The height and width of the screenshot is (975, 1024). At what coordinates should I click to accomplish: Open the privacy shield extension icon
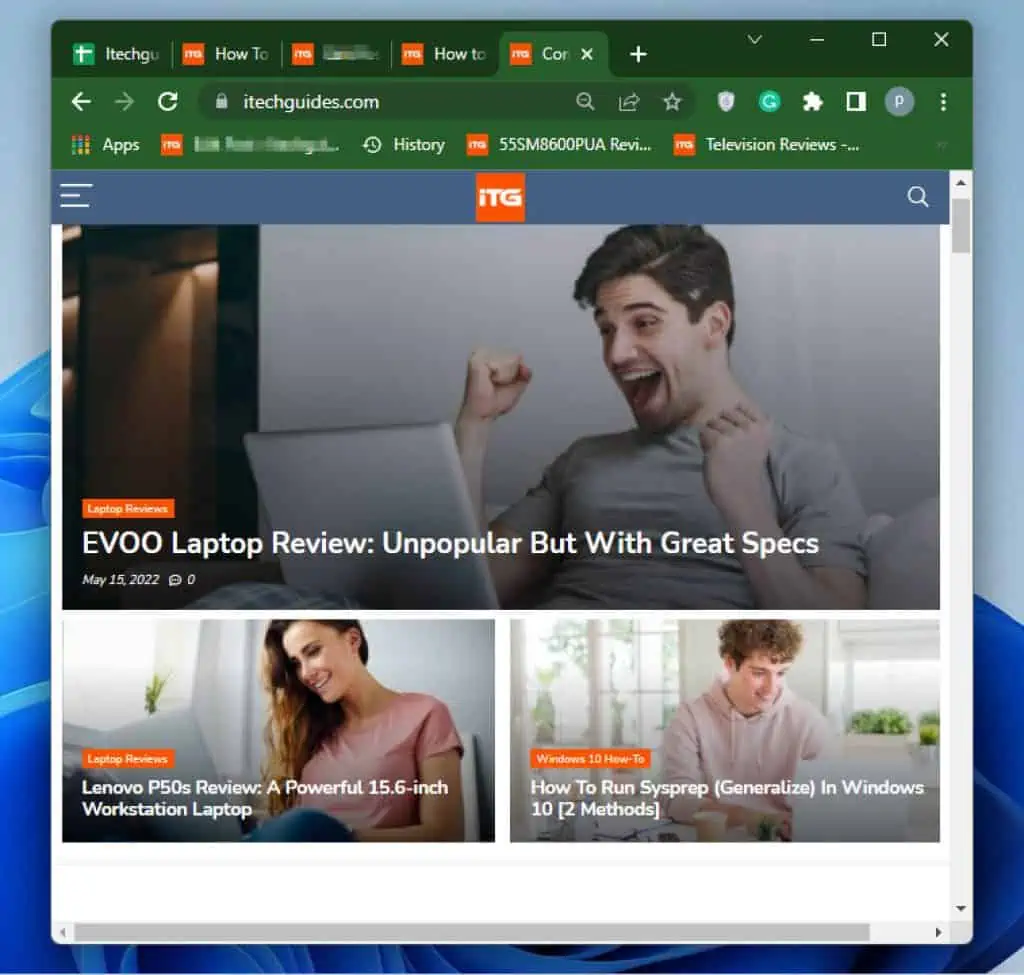click(726, 101)
